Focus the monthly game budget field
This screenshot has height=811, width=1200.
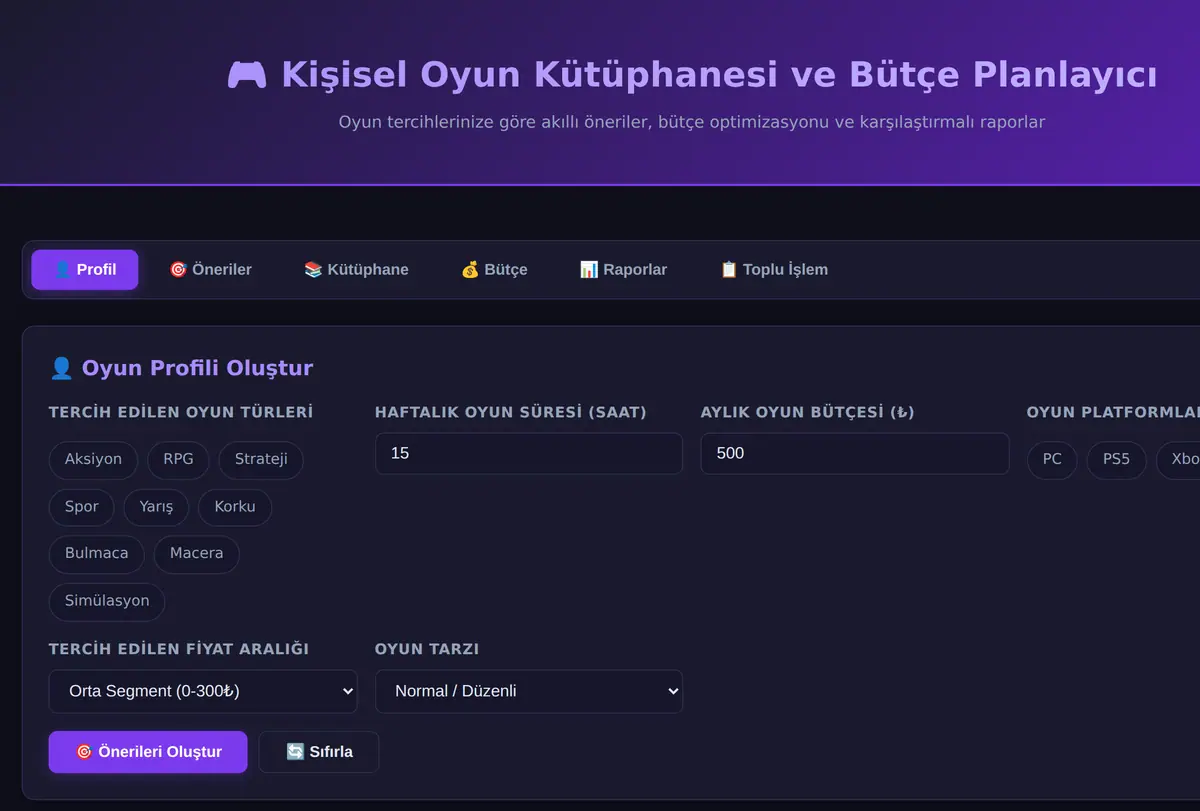(x=855, y=453)
